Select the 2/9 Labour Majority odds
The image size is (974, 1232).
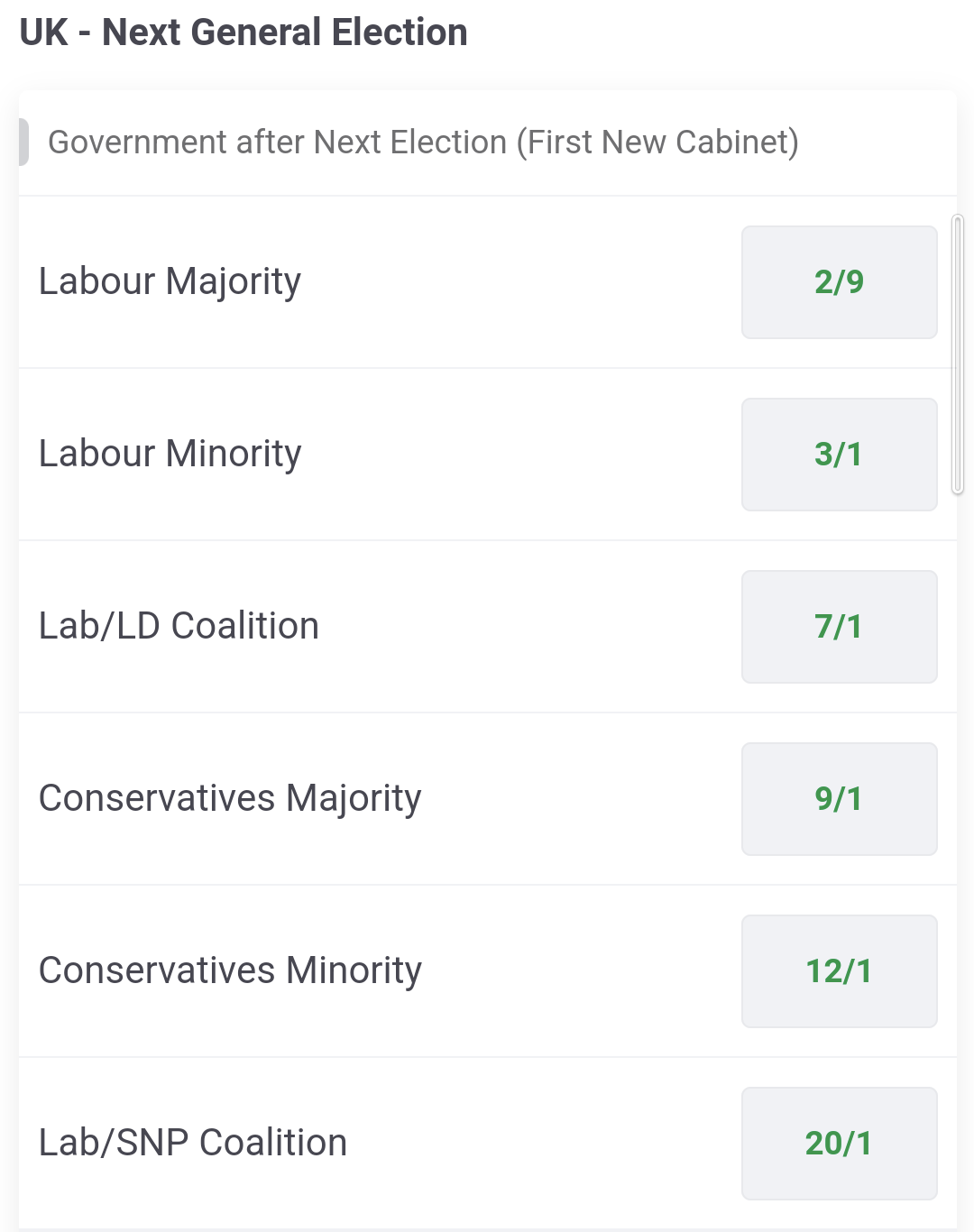[x=839, y=282]
